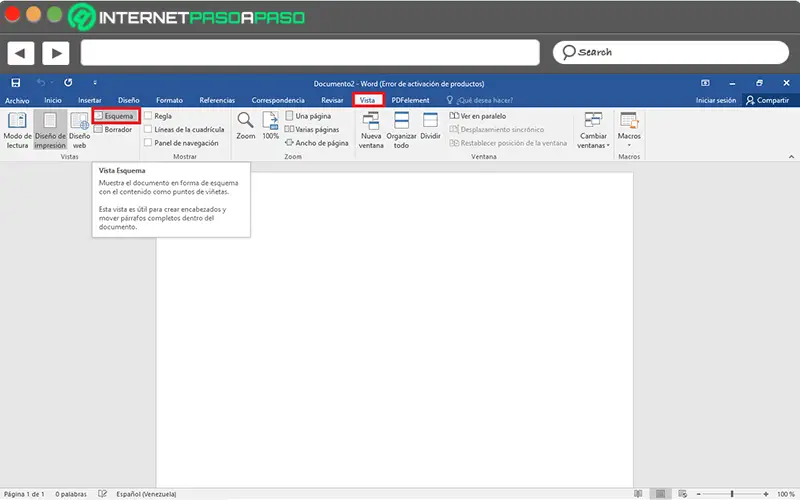Click Iniciar sesión link
This screenshot has width=800, height=500.
[716, 101]
